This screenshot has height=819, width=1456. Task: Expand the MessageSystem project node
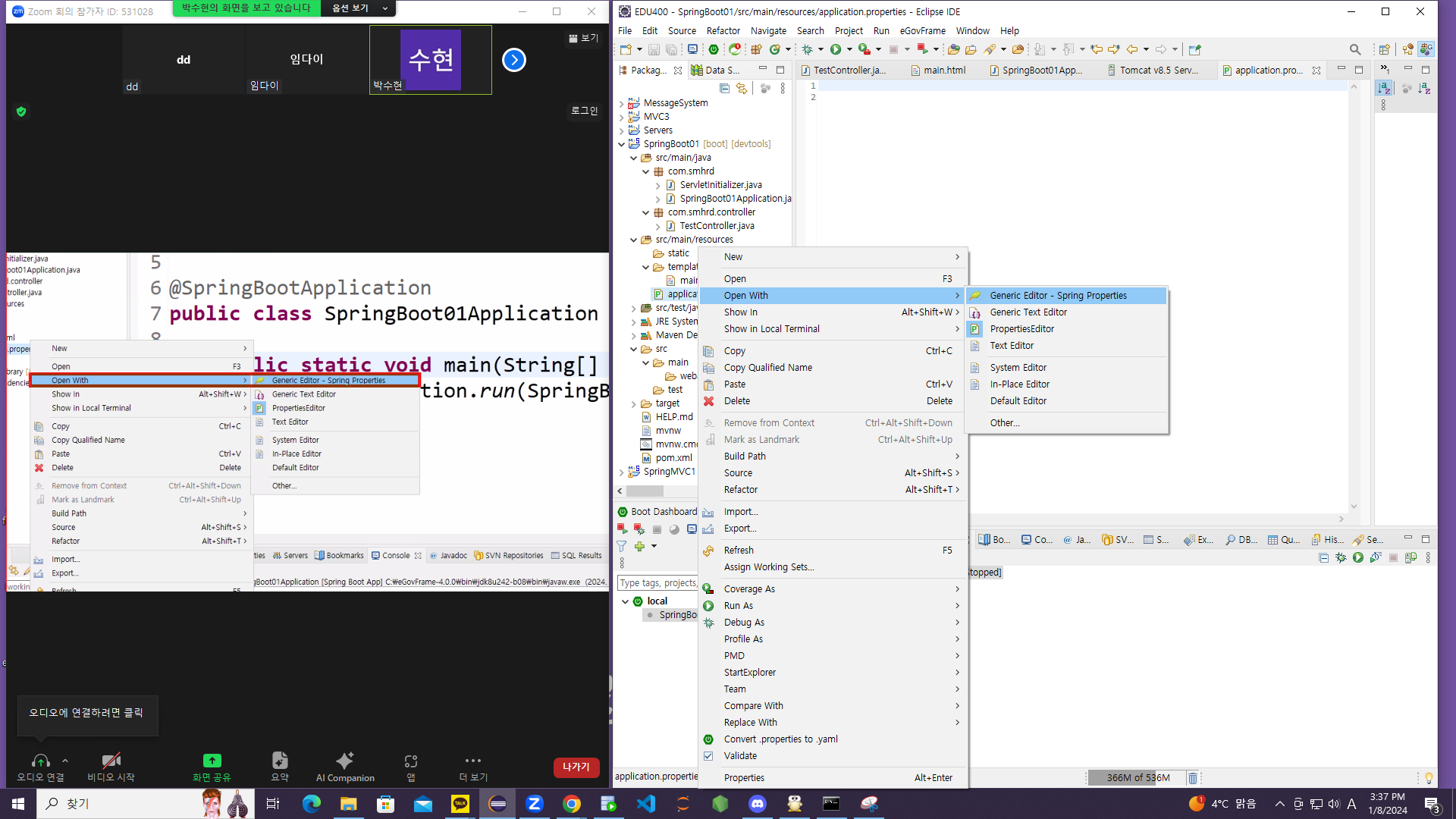tap(622, 103)
